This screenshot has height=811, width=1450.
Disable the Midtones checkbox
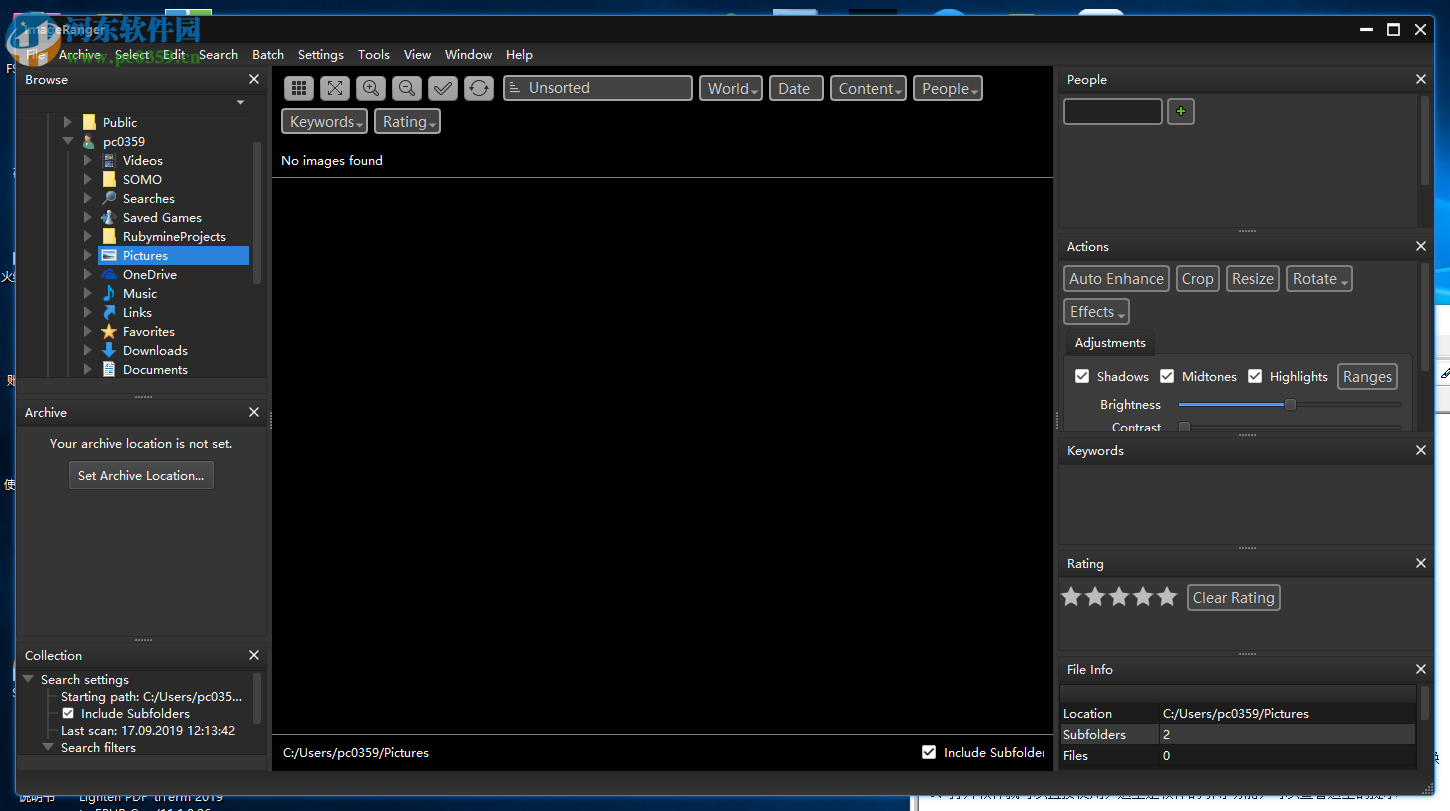coord(1167,376)
